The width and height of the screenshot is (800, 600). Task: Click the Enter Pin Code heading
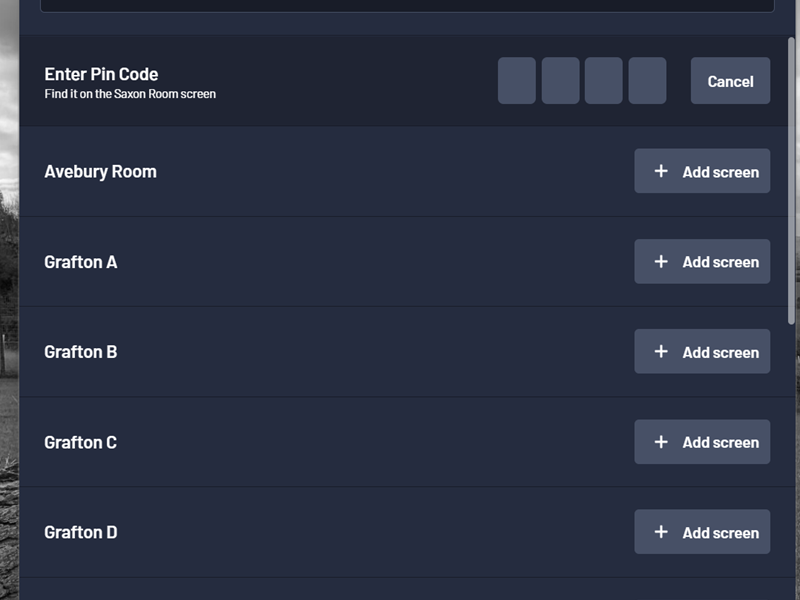pos(101,74)
